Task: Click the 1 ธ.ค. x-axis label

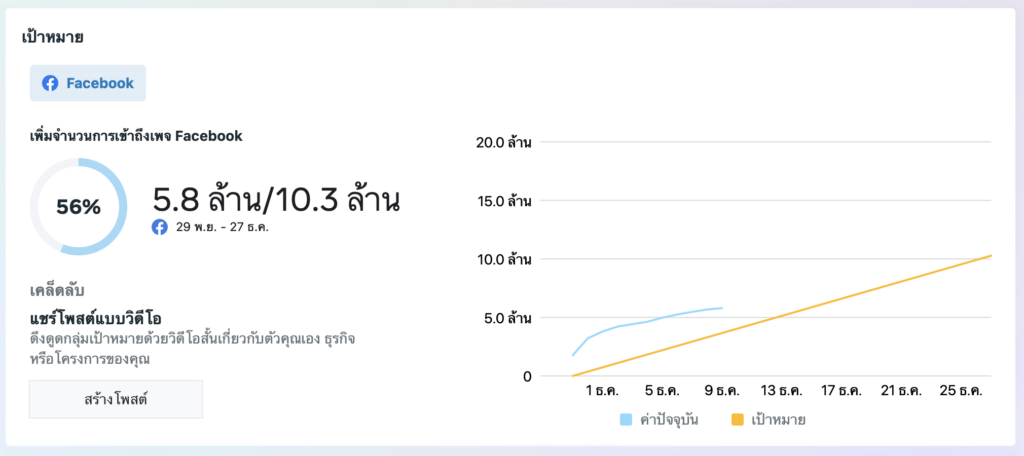Action: point(601,391)
